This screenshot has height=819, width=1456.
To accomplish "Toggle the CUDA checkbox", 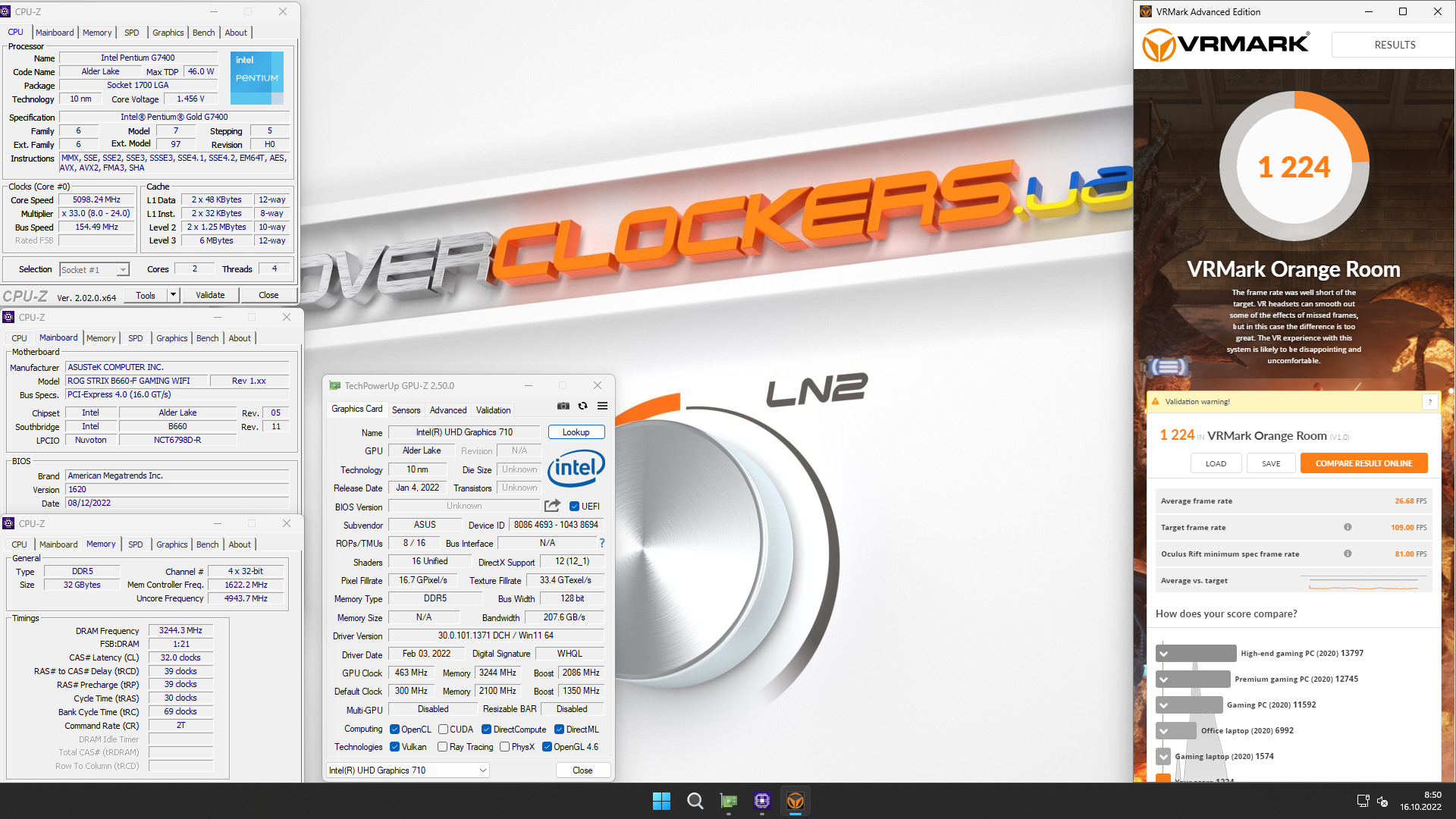I will [x=442, y=730].
